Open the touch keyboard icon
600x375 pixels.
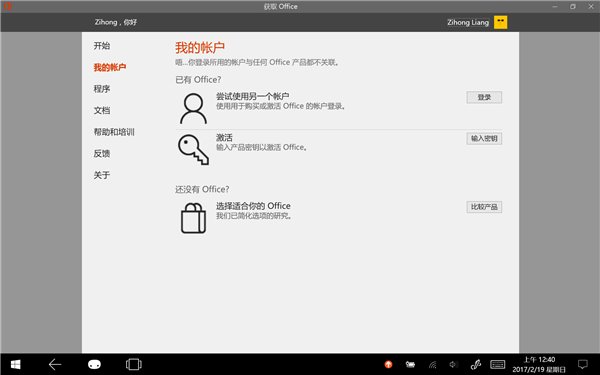pos(497,365)
